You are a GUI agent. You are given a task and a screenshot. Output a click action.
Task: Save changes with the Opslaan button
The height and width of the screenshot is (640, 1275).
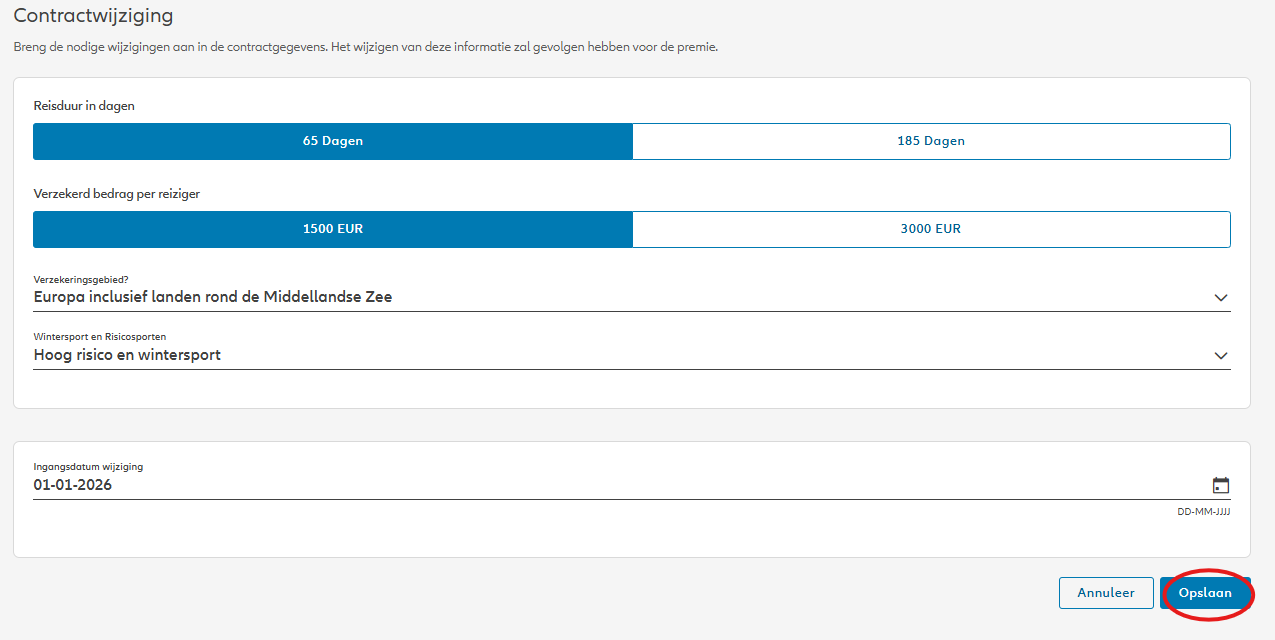pyautogui.click(x=1205, y=593)
